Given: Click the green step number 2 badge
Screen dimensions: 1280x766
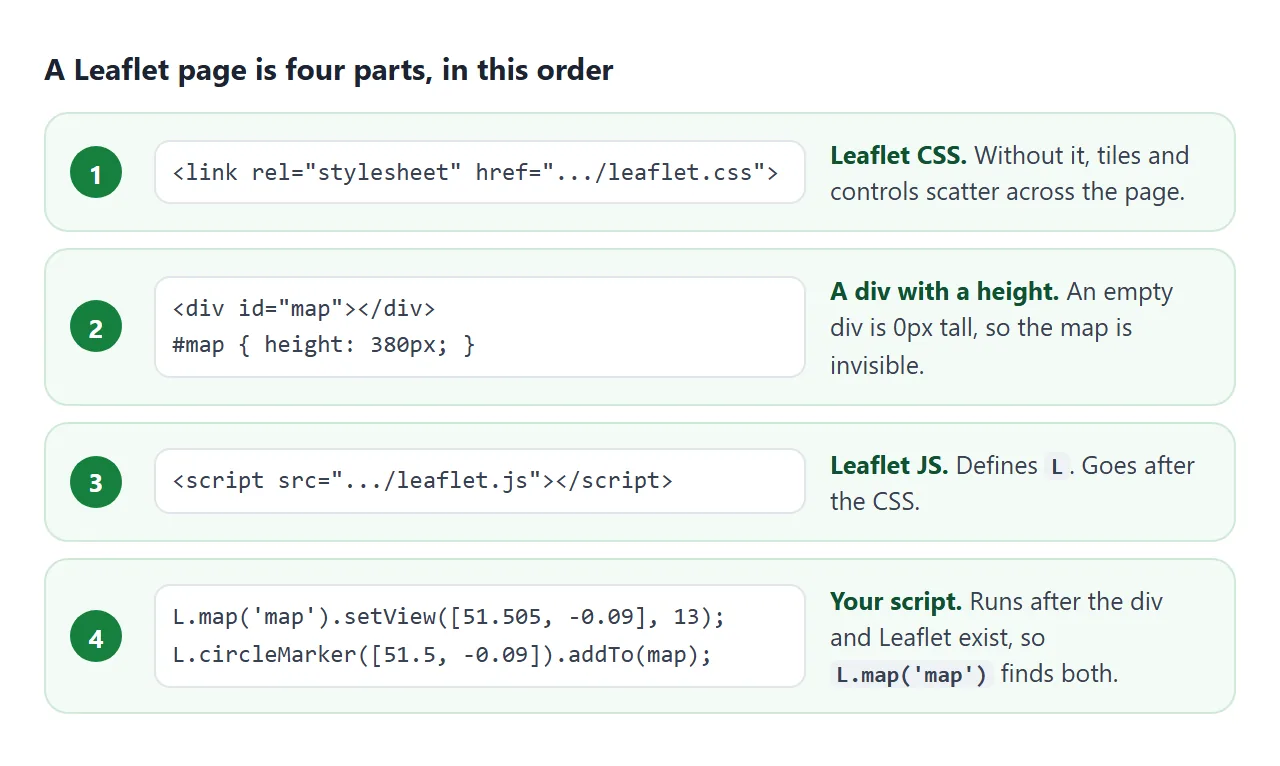Looking at the screenshot, I should [96, 327].
